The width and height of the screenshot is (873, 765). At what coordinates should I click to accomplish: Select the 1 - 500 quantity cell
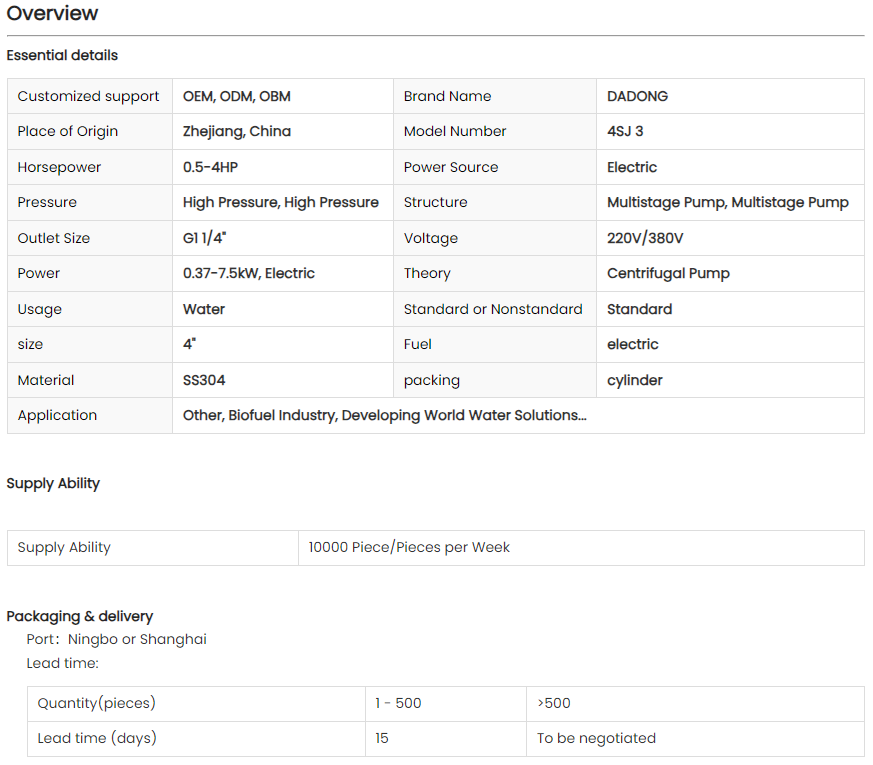point(398,703)
